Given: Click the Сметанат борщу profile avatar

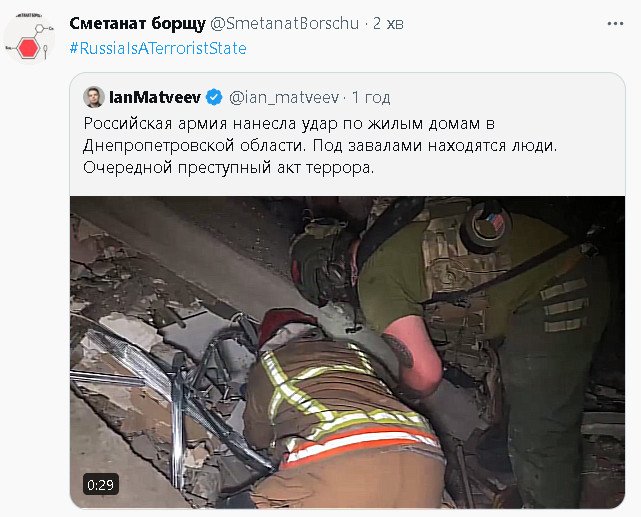Looking at the screenshot, I should pos(29,38).
